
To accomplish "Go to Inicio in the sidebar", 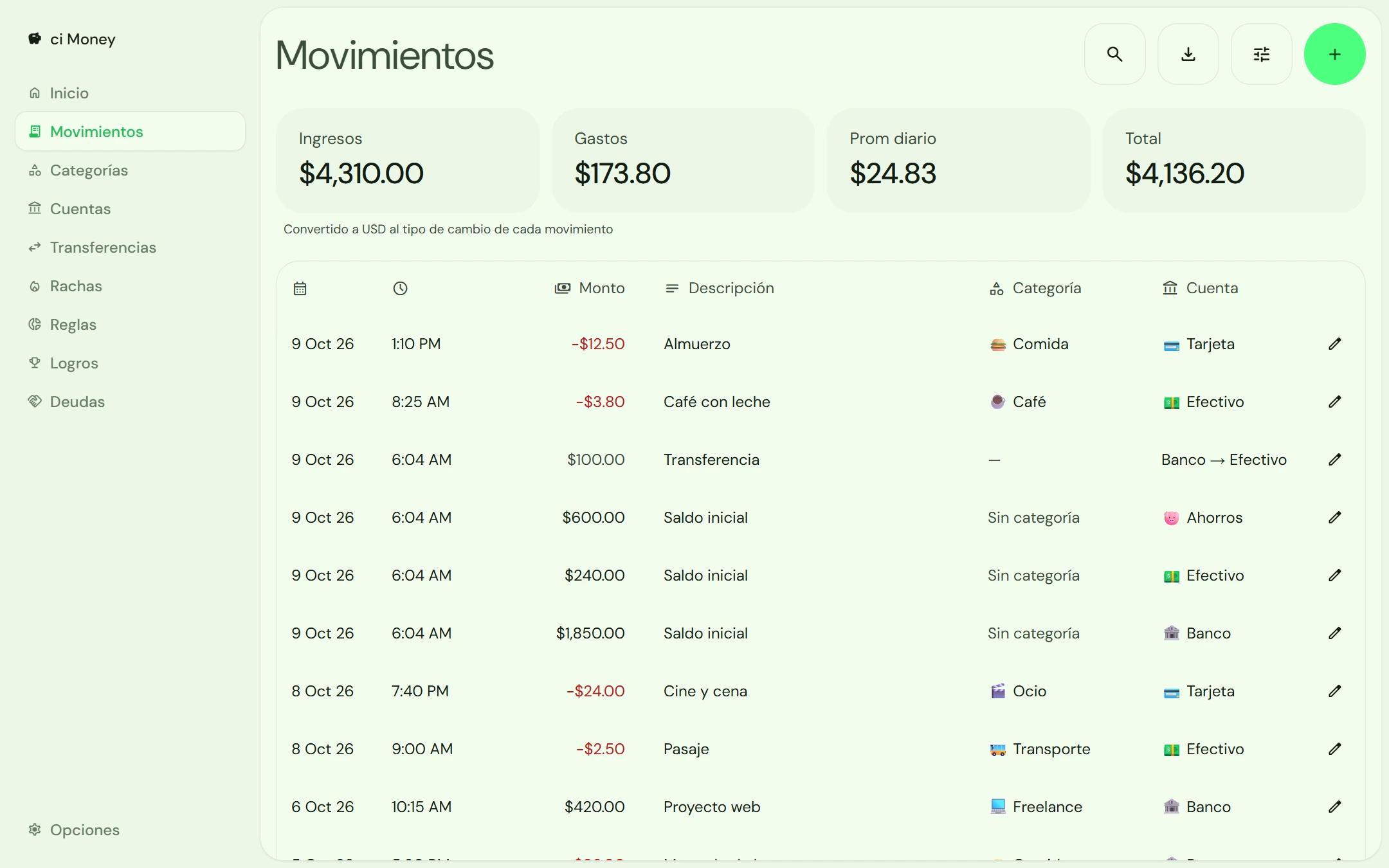I will pyautogui.click(x=130, y=93).
